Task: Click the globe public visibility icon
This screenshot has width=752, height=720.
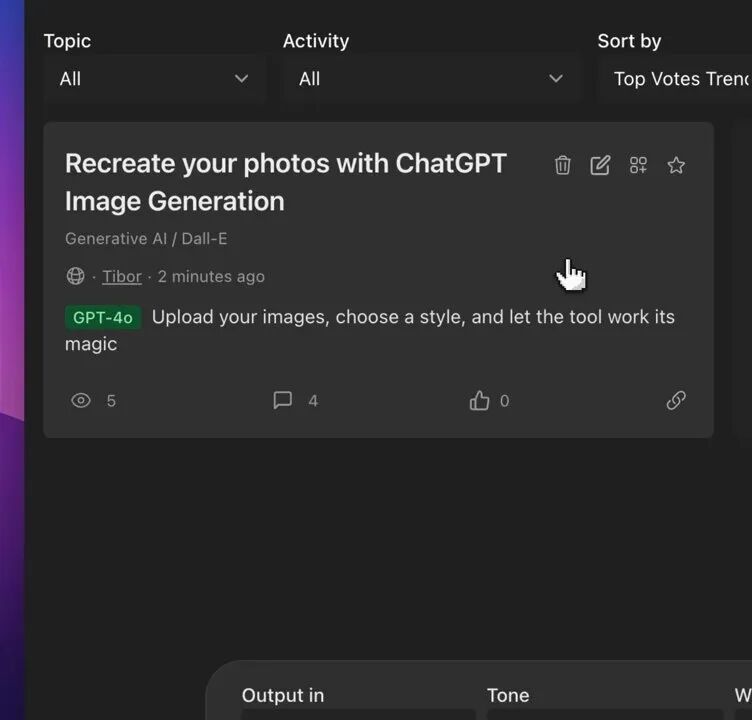Action: [x=75, y=276]
